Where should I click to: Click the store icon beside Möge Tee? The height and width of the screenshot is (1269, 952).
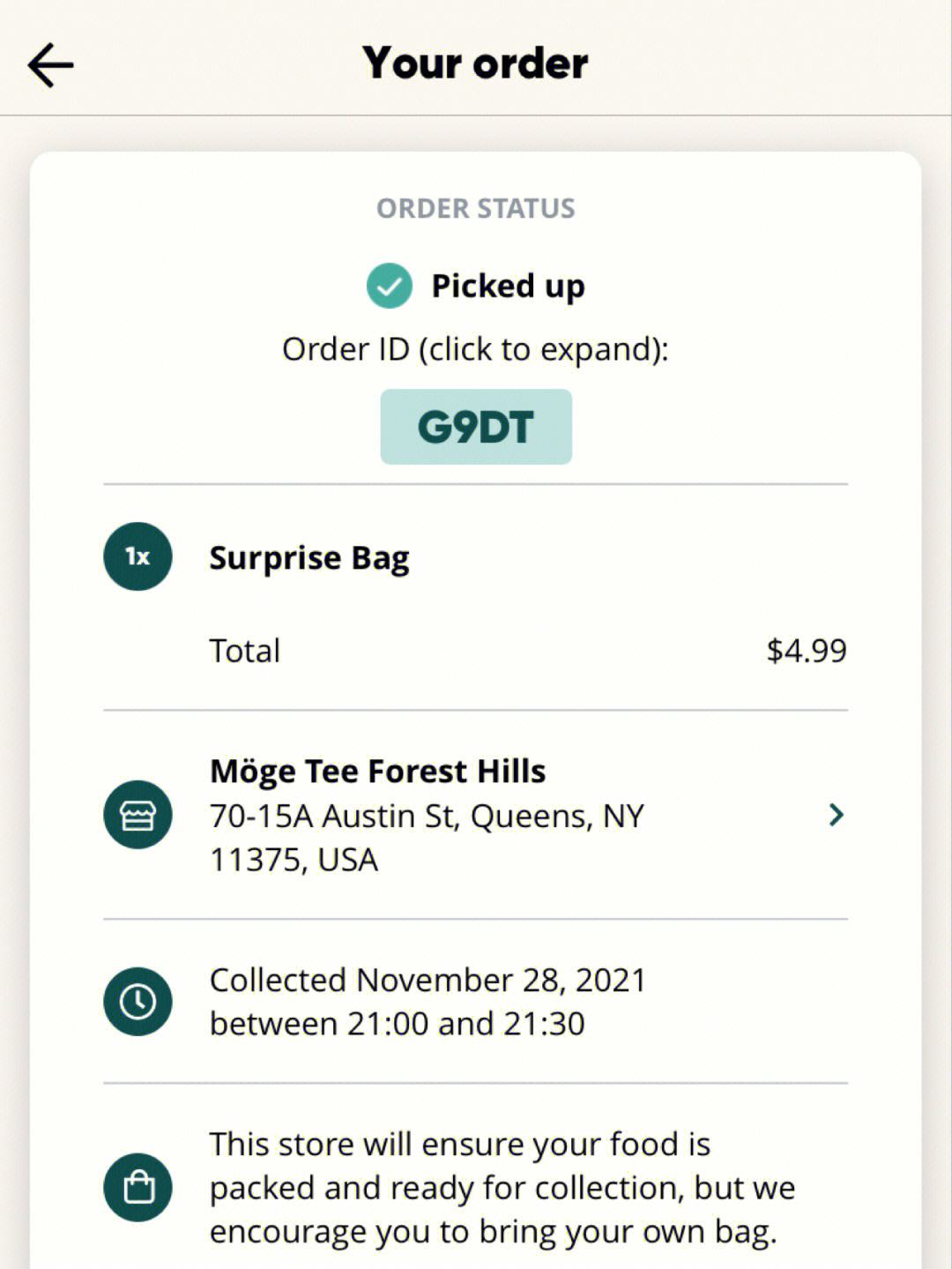[x=138, y=815]
